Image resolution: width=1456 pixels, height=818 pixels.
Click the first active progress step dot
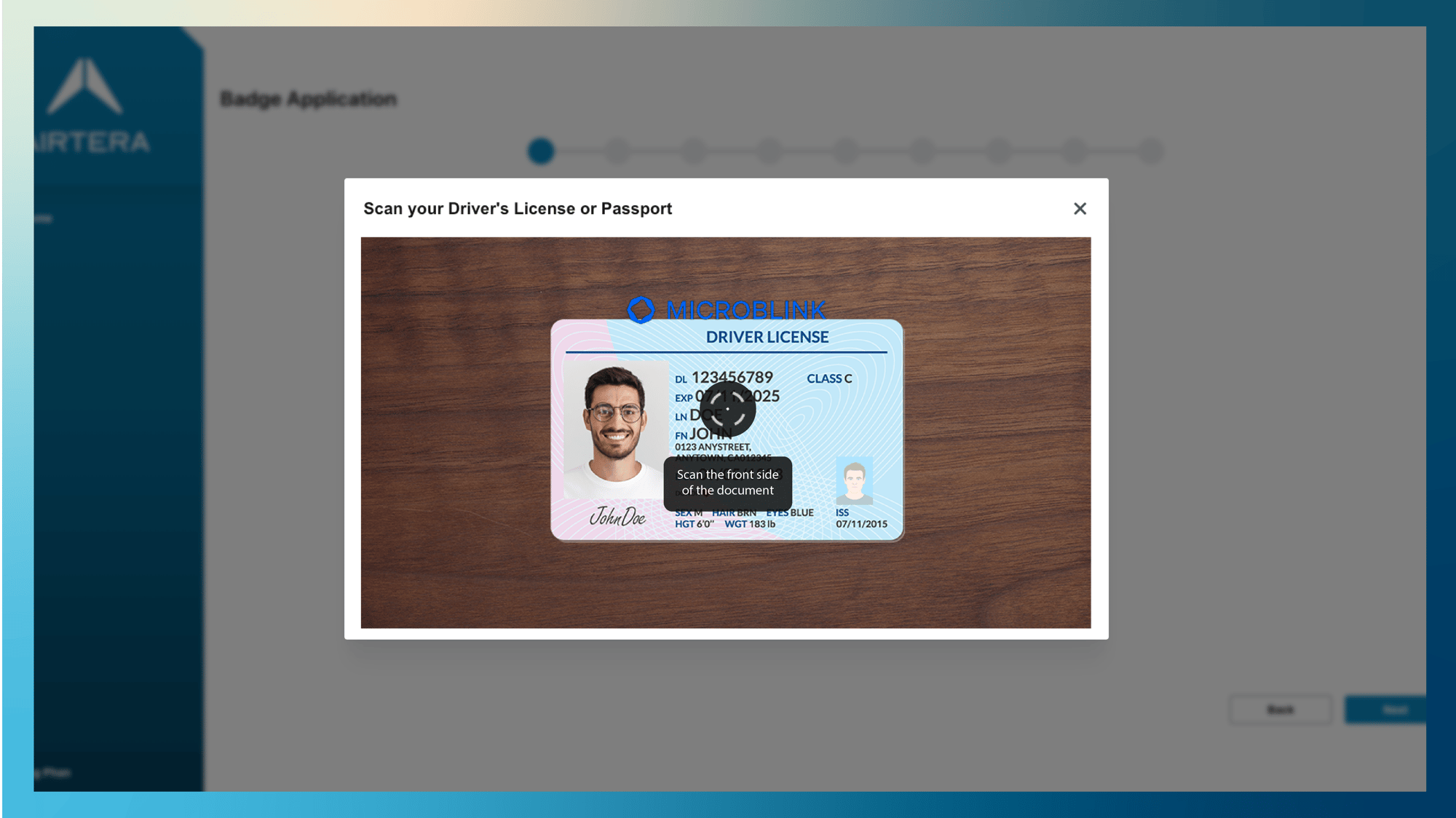(541, 151)
